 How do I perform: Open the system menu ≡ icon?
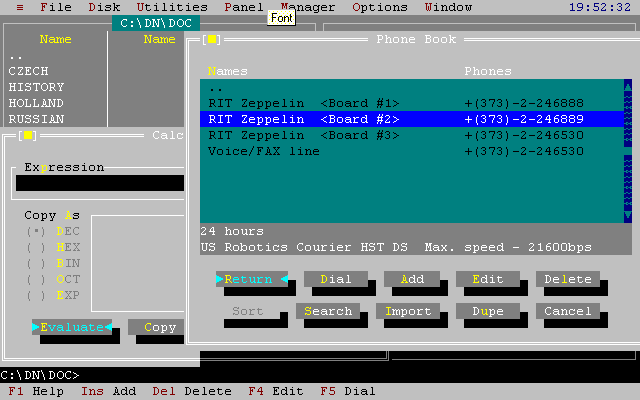coord(20,7)
